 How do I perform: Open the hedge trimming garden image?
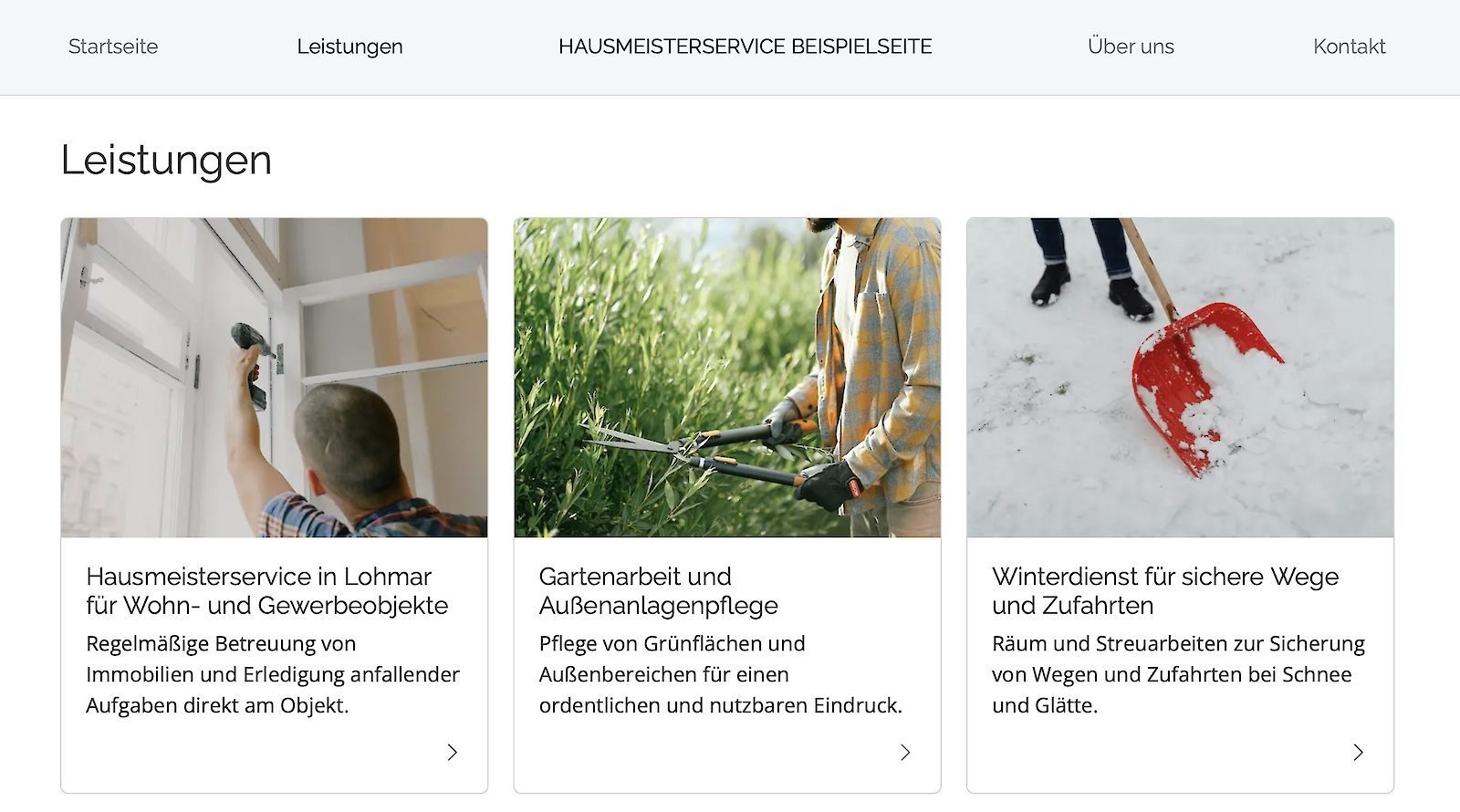pyautogui.click(x=727, y=378)
